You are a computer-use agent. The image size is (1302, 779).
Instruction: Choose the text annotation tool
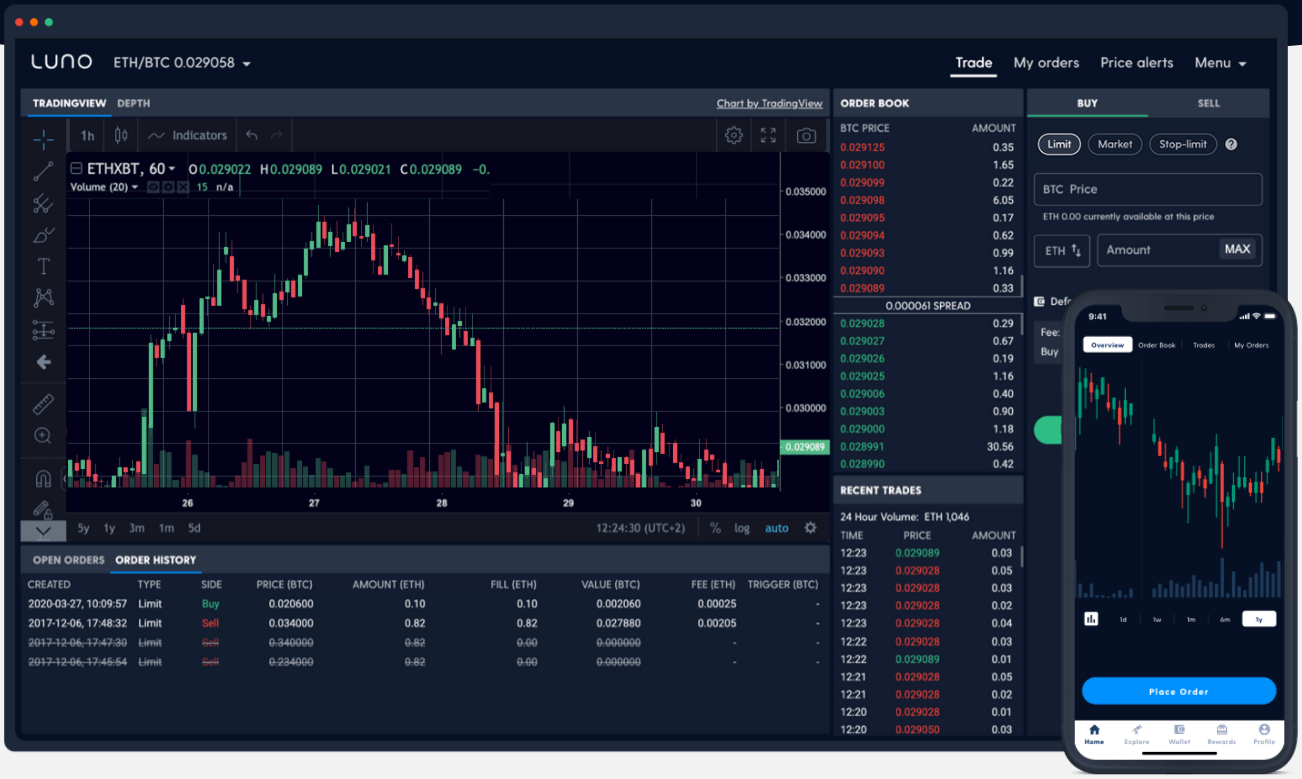43,266
